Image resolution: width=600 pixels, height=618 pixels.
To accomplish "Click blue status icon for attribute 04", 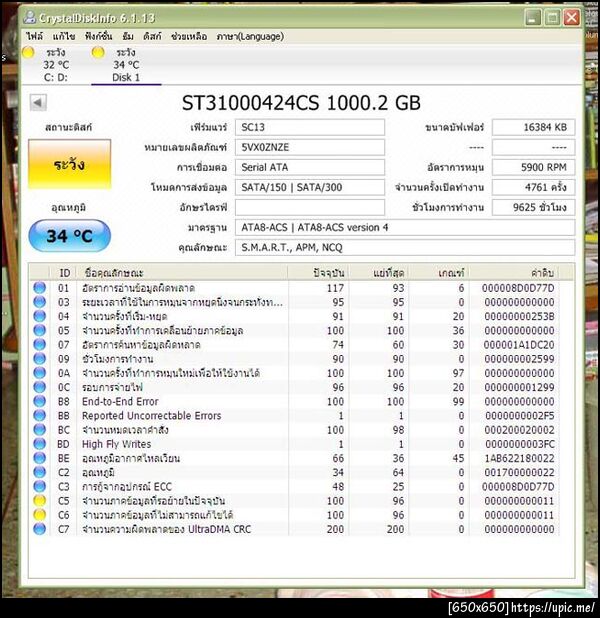I will click(x=39, y=316).
